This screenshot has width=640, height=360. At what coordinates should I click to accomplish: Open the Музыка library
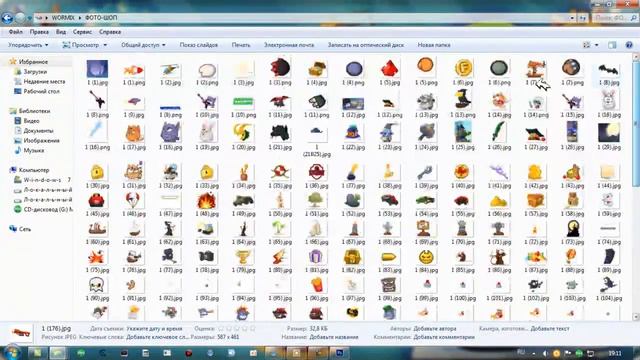point(33,150)
